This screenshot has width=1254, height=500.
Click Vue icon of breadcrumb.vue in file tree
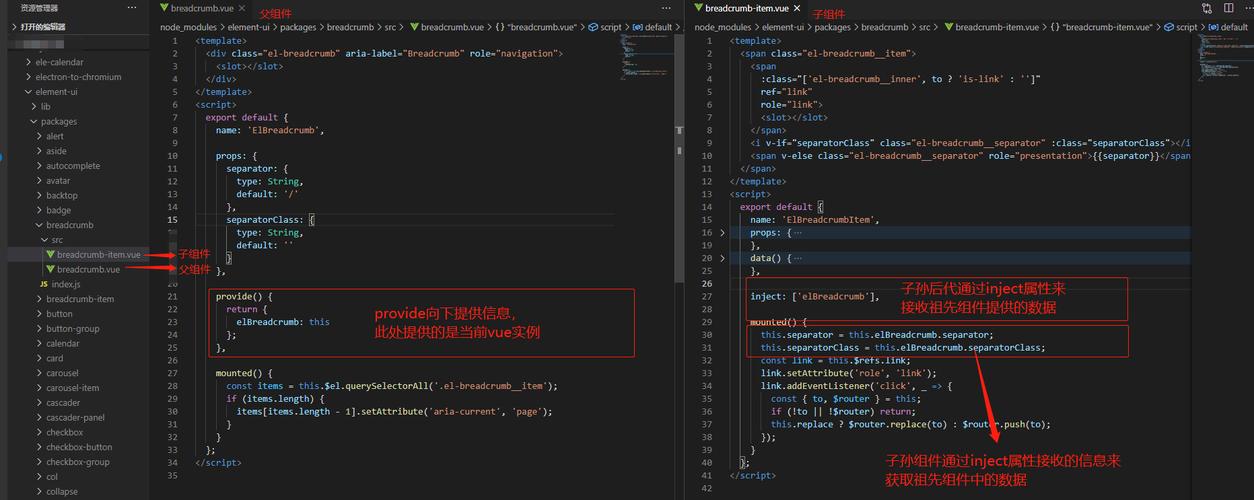pos(50,270)
